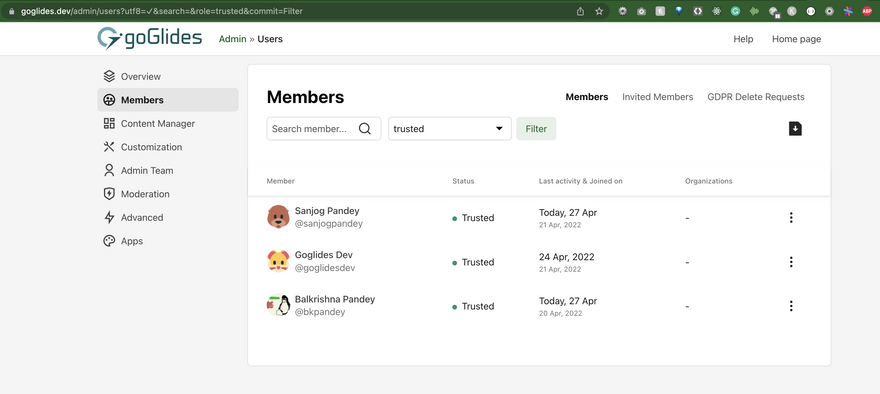
Task: Click Trusted status of Goglides Dev
Action: point(473,262)
